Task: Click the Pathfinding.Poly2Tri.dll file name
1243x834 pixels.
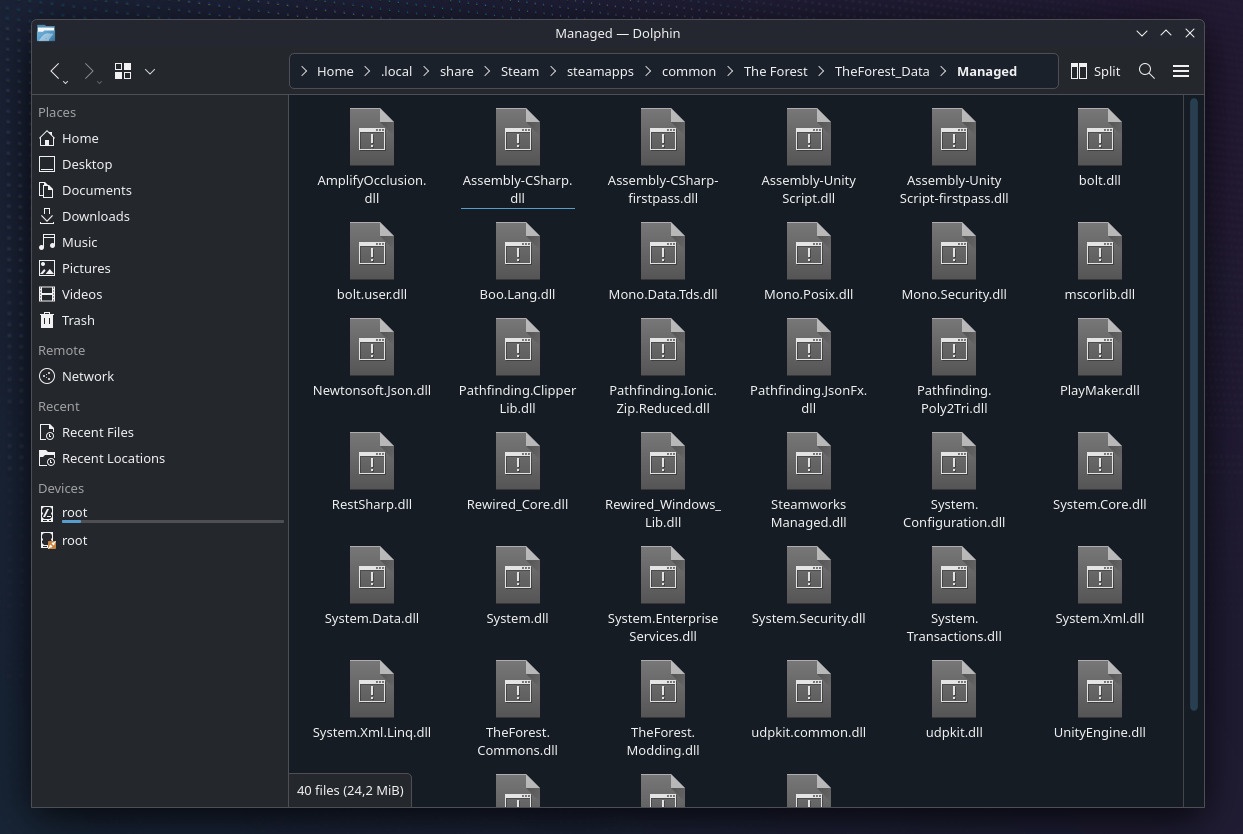Action: [954, 399]
